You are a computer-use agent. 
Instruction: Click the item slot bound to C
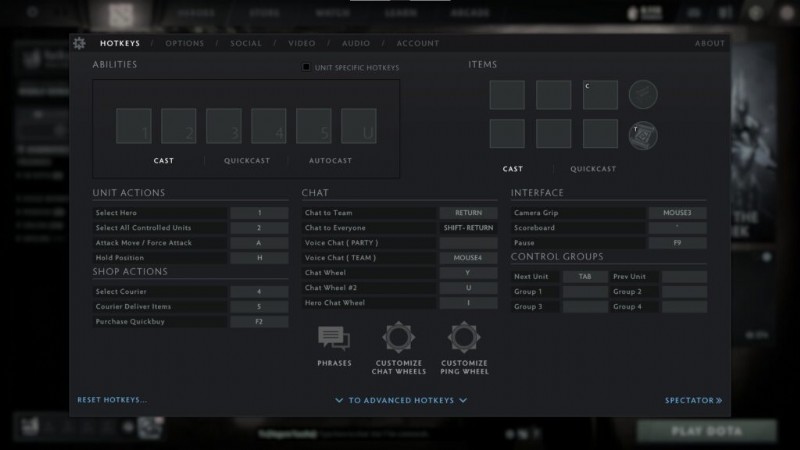(x=600, y=95)
